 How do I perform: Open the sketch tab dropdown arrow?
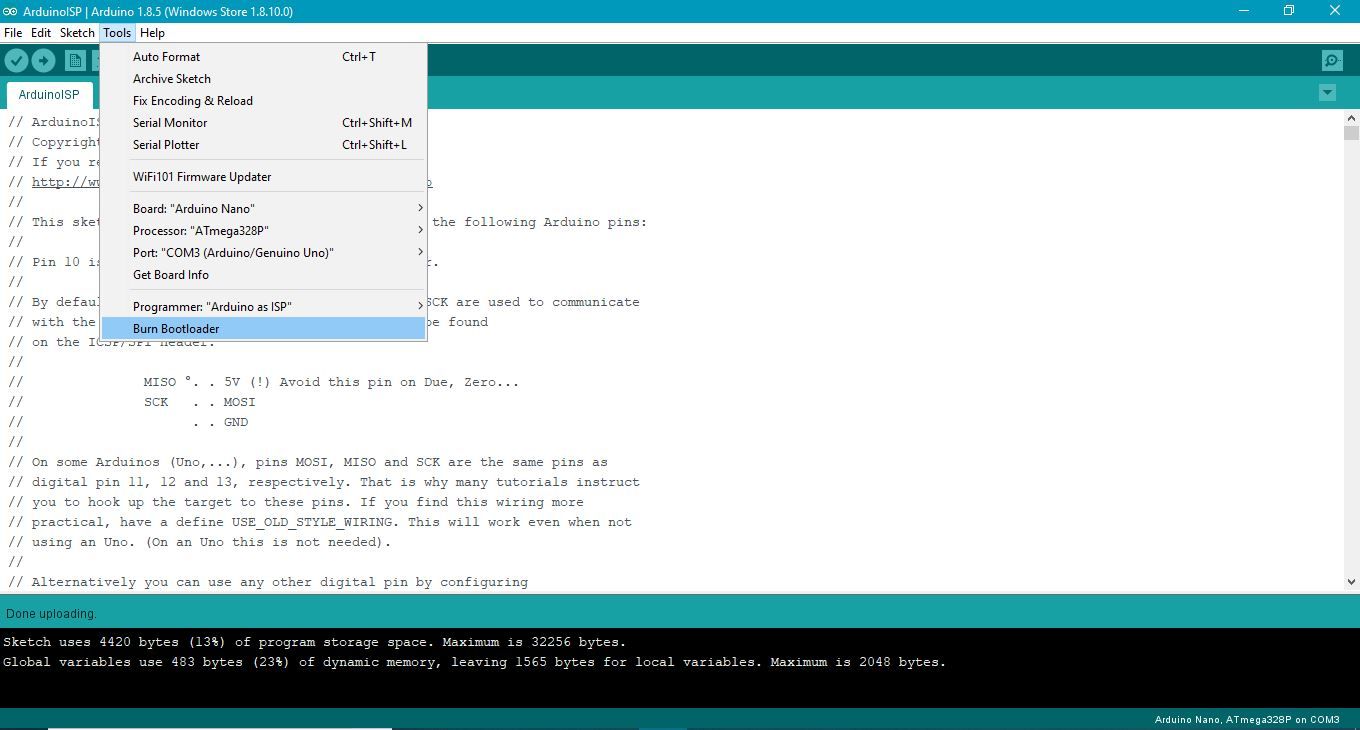tap(1327, 92)
